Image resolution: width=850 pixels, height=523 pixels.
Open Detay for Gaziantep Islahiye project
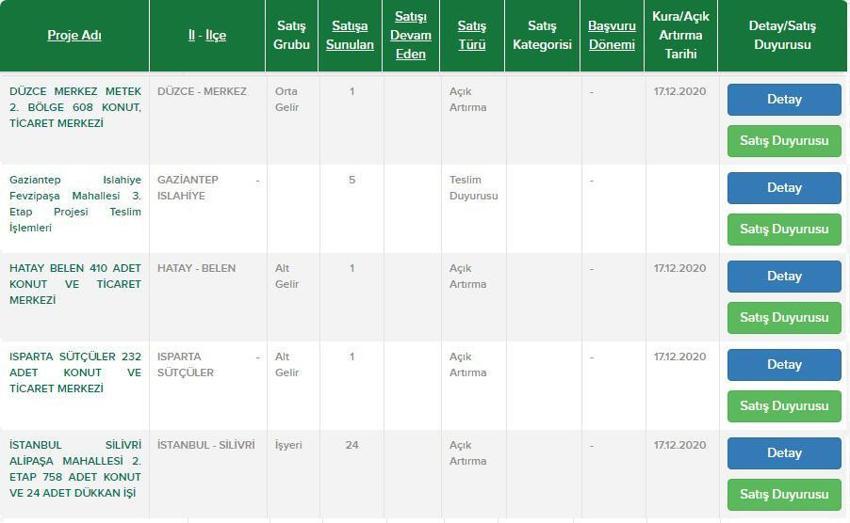(784, 188)
